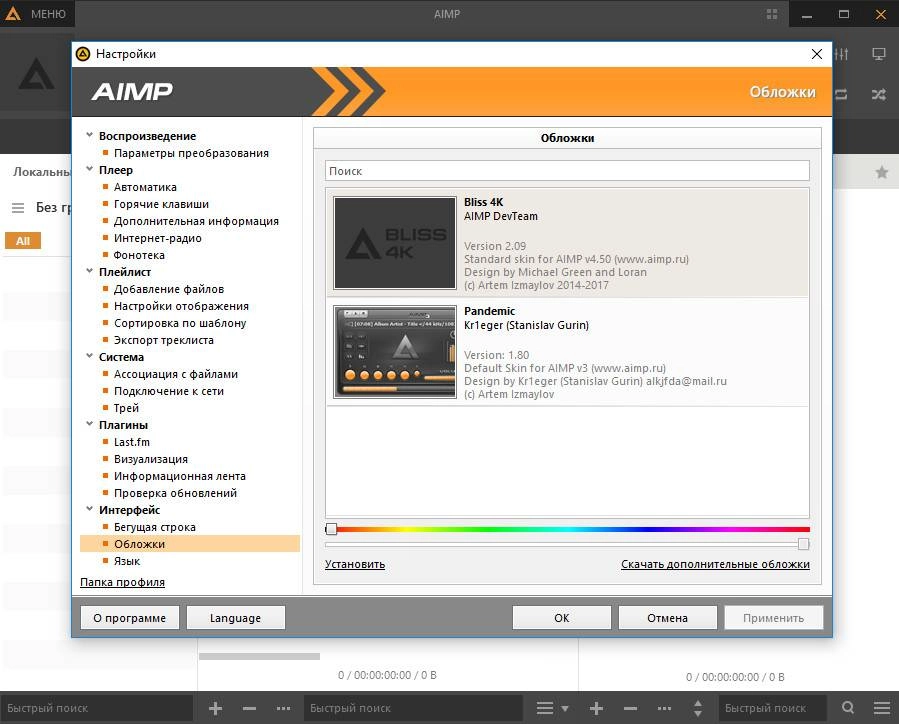
Task: Click the All filter tab in main window
Action: coord(23,241)
